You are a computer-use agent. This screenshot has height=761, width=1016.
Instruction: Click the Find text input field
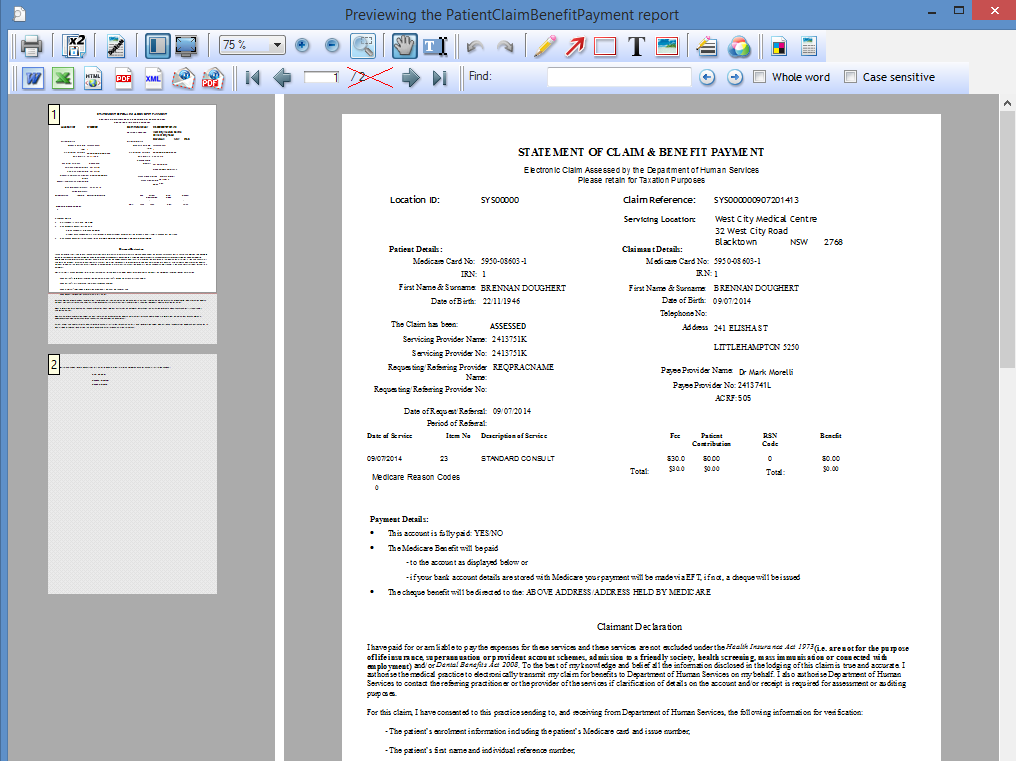[619, 77]
